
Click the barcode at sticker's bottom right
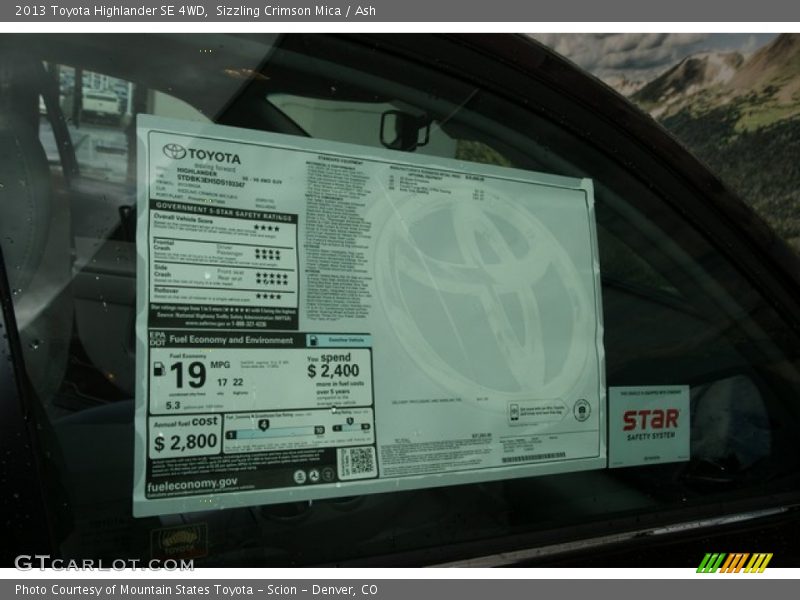click(533, 457)
